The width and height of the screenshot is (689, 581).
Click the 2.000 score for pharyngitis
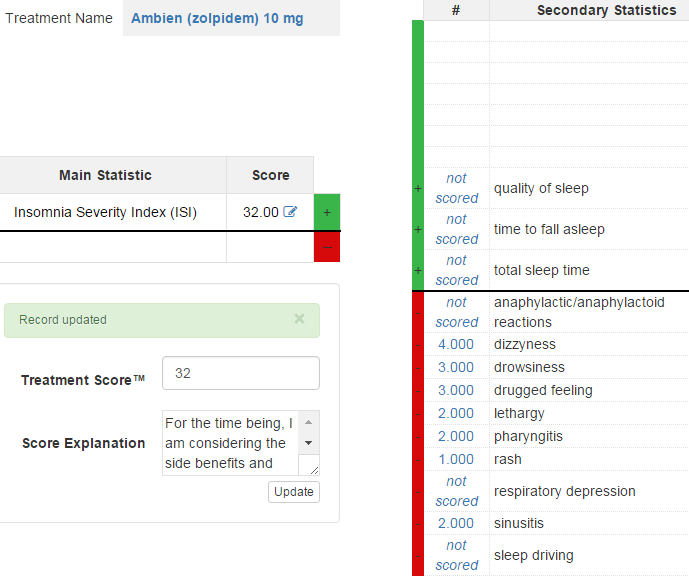point(456,436)
